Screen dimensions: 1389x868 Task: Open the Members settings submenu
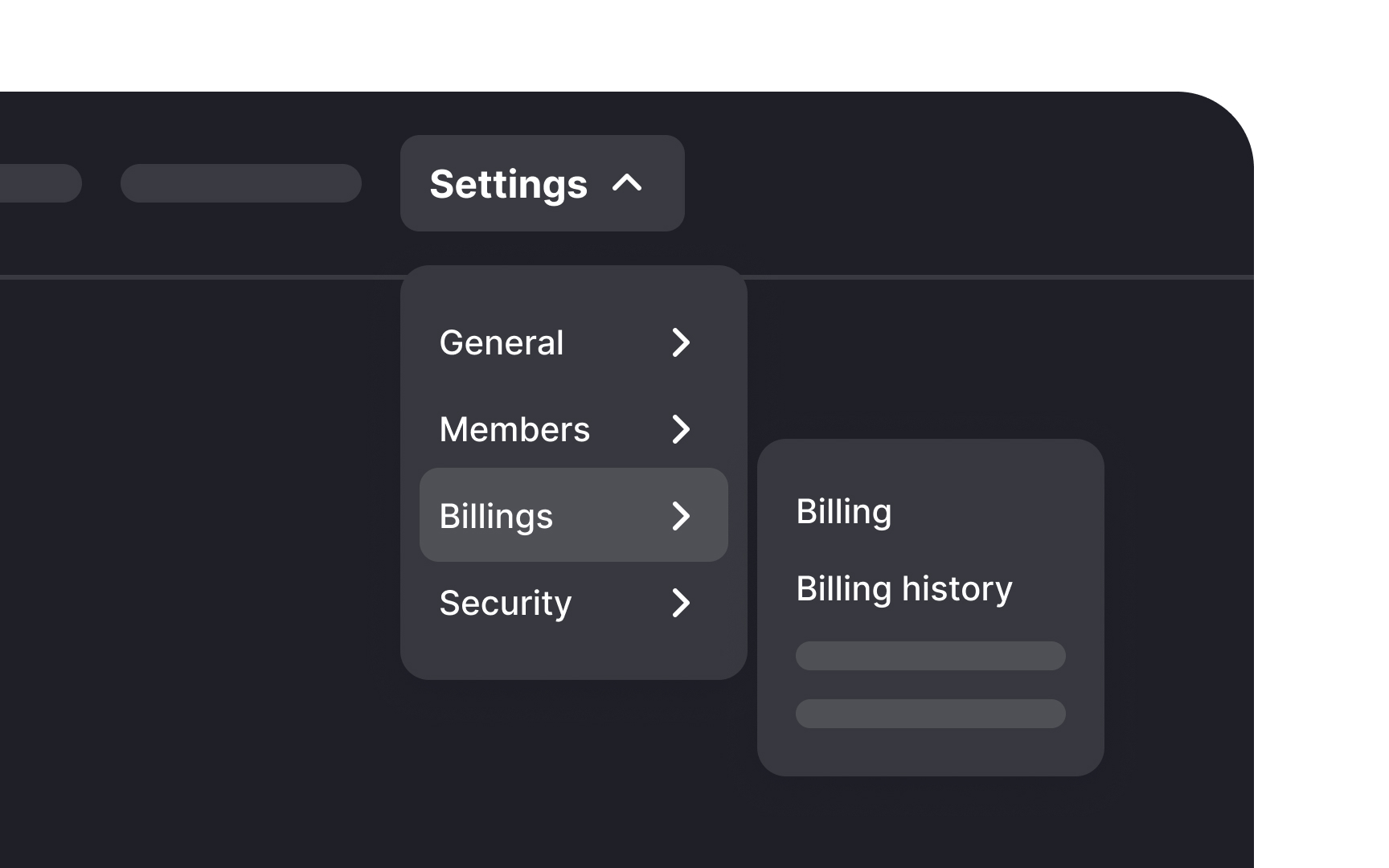tap(514, 430)
